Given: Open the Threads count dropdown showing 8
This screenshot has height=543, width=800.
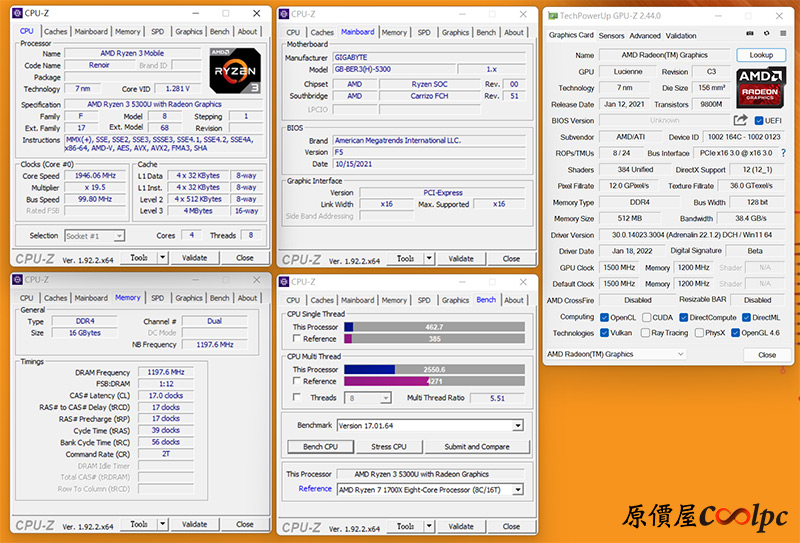Looking at the screenshot, I should [x=368, y=398].
